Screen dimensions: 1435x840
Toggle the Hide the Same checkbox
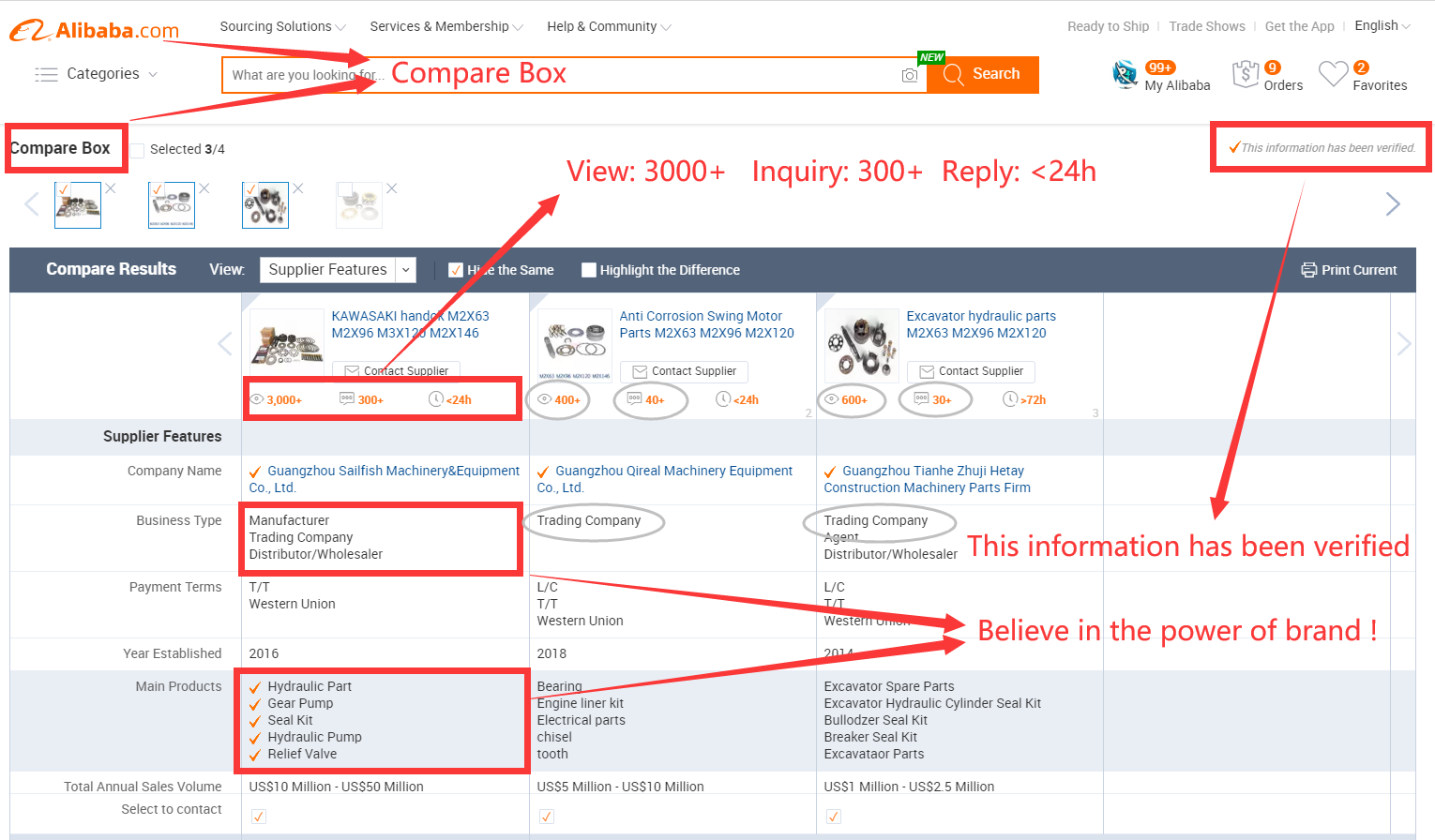456,270
